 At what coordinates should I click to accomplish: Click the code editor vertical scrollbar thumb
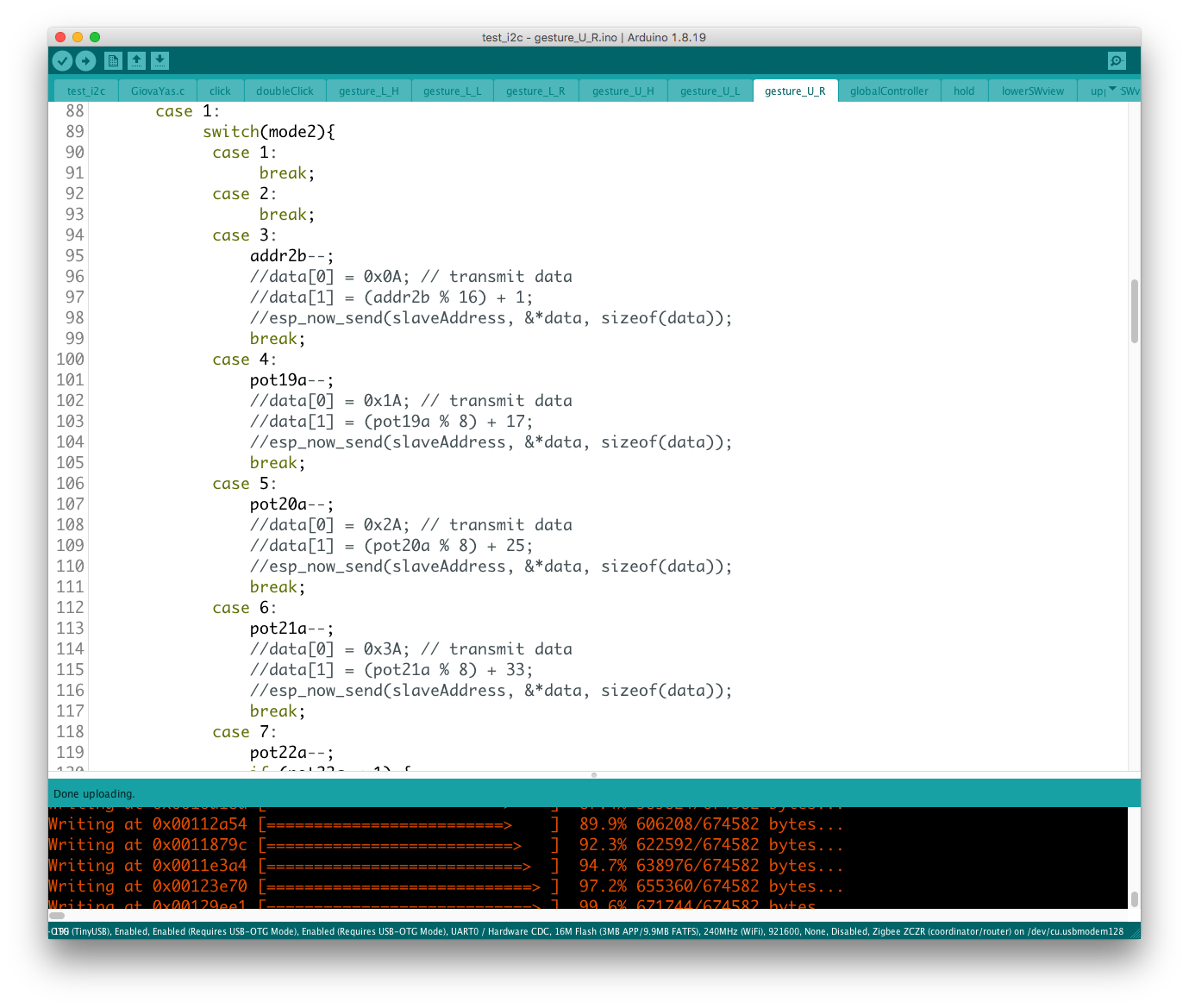click(x=1134, y=311)
